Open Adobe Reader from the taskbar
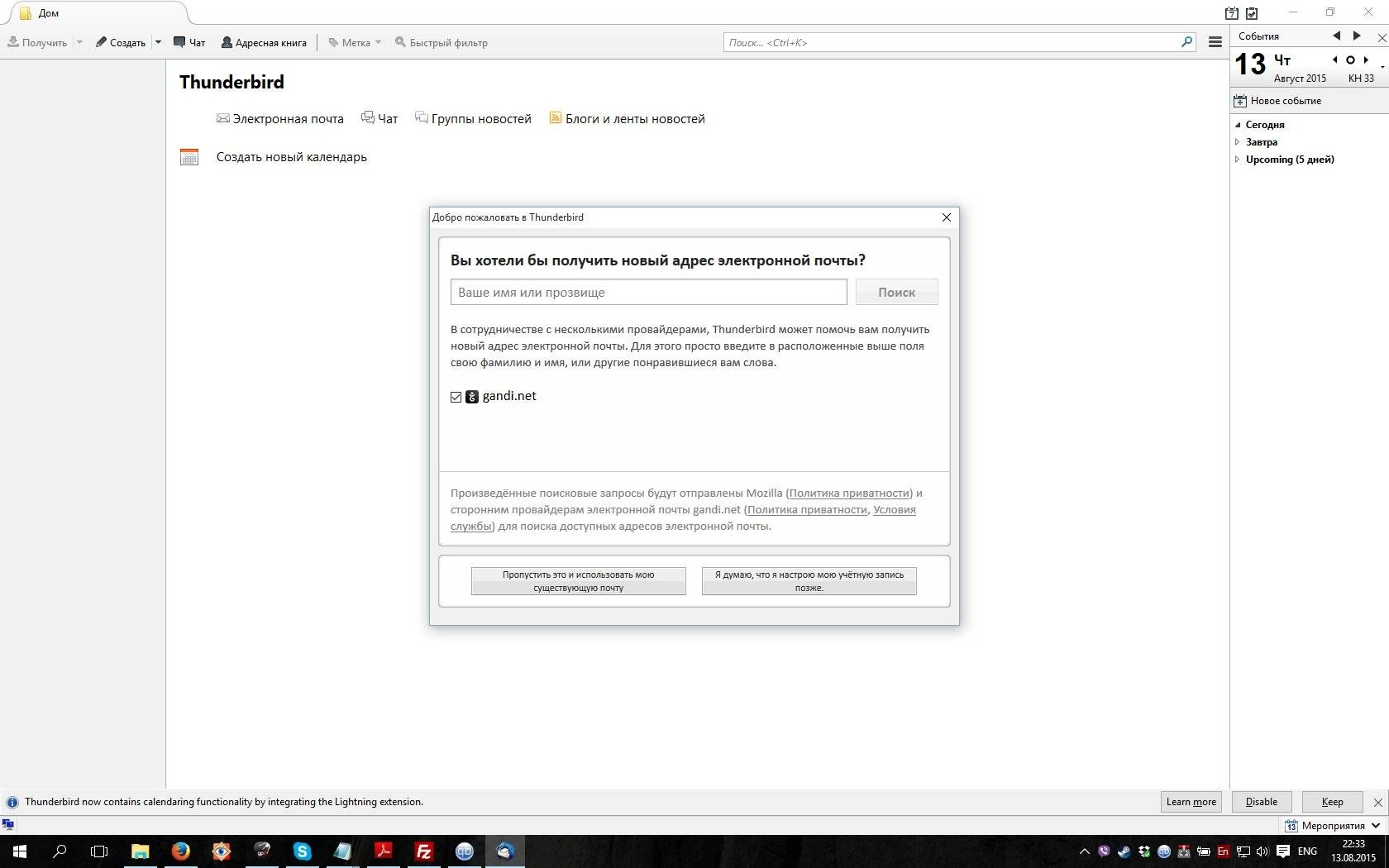Screen dimensions: 1389x868 (x=384, y=851)
